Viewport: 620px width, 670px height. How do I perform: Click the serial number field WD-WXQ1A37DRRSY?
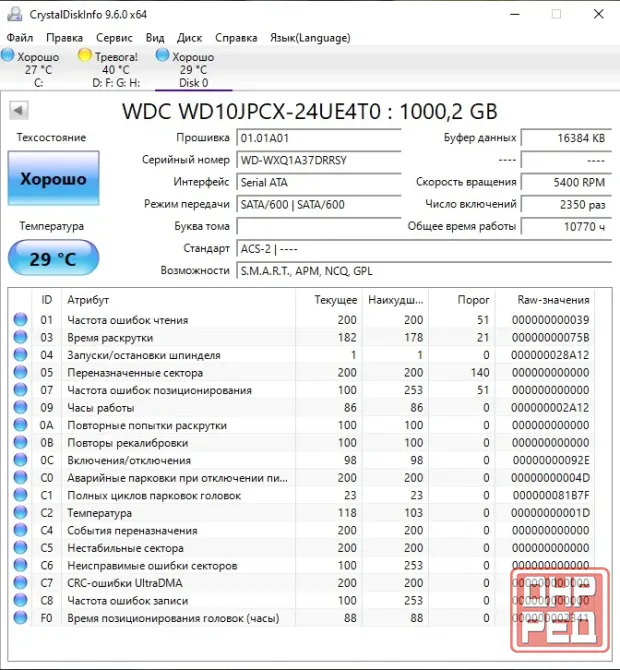[x=319, y=160]
